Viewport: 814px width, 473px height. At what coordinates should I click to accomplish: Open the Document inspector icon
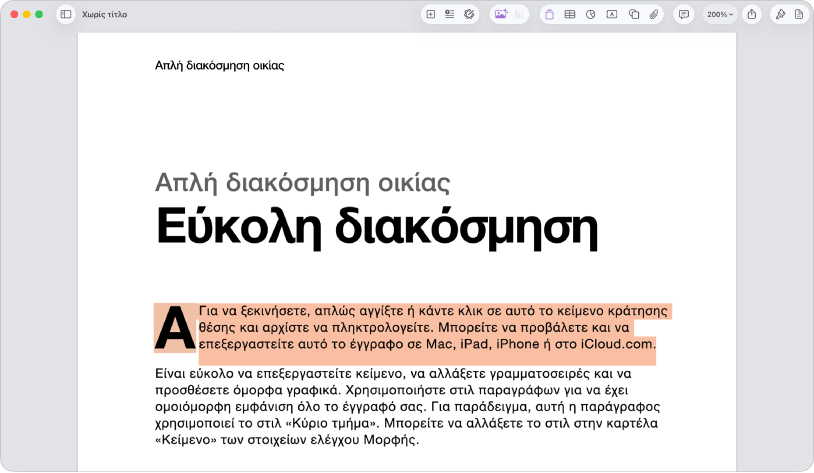(799, 15)
